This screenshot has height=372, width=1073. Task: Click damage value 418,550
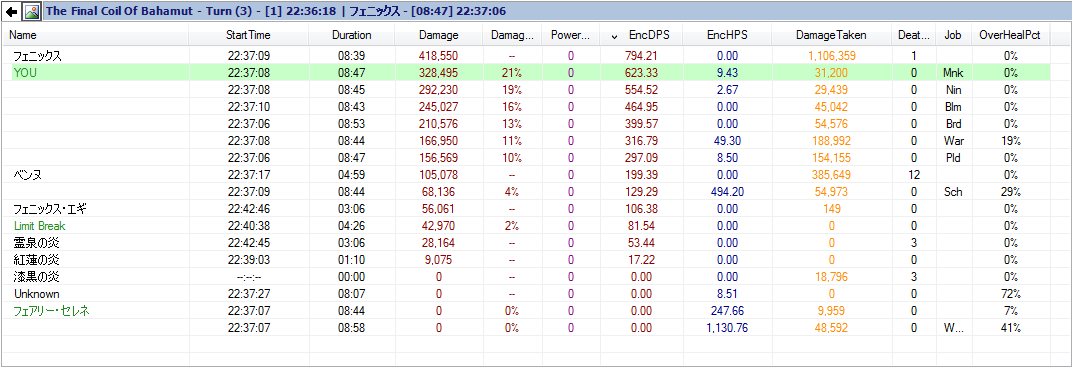tap(439, 56)
